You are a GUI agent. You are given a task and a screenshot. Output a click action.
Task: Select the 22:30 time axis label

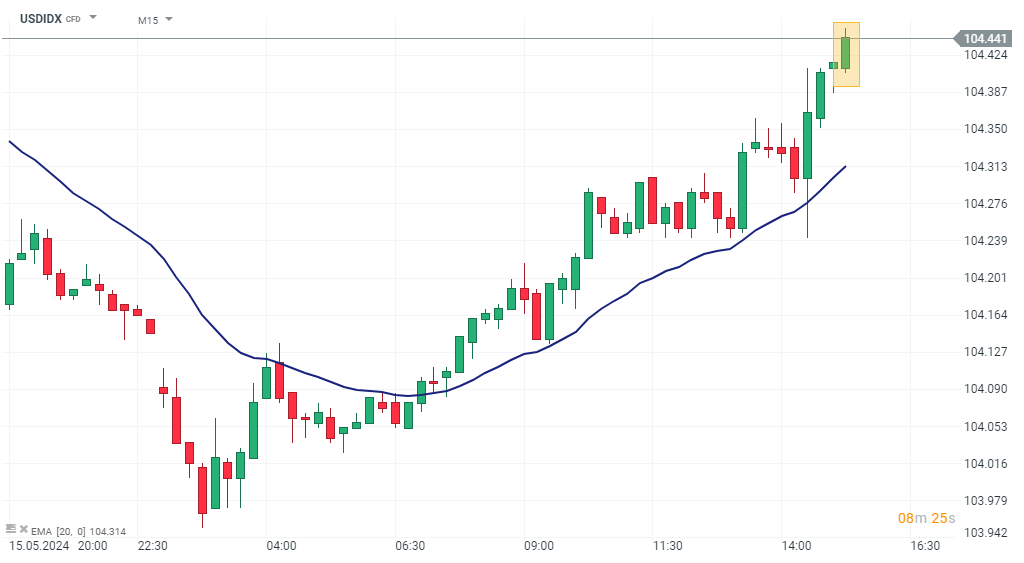[153, 546]
